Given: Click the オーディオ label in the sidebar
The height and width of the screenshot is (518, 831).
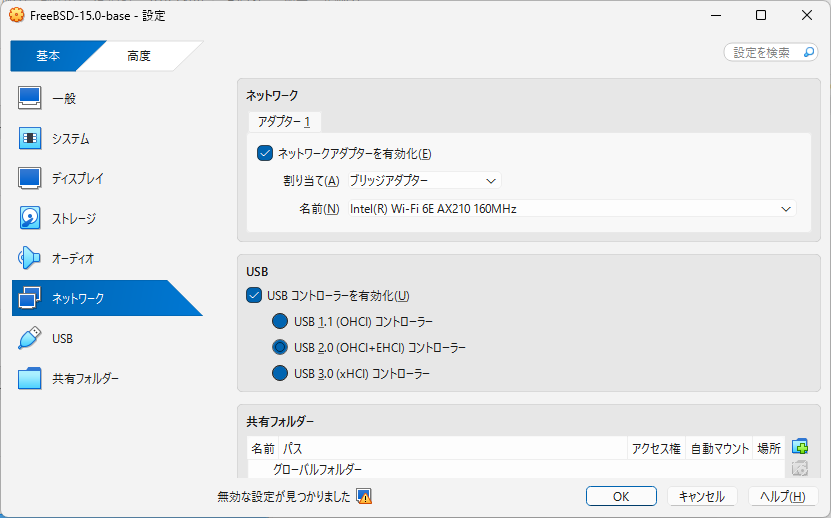Looking at the screenshot, I should coord(73,259).
